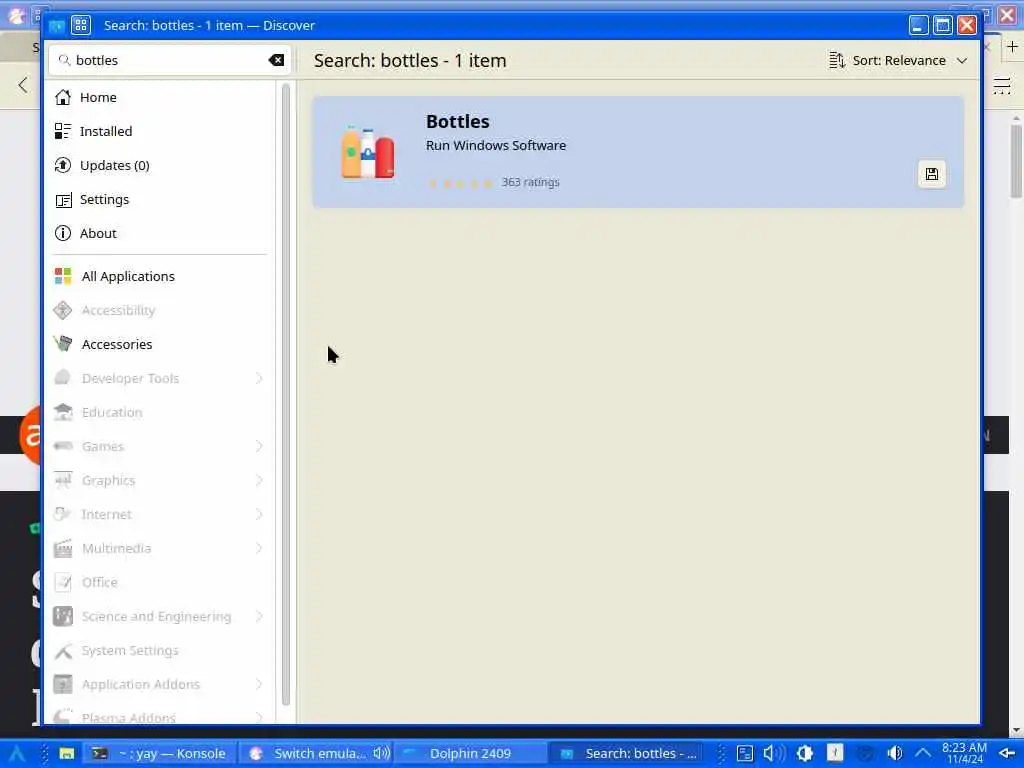Expand Internet subcategories chevron
This screenshot has height=768, width=1024.
pyautogui.click(x=259, y=514)
